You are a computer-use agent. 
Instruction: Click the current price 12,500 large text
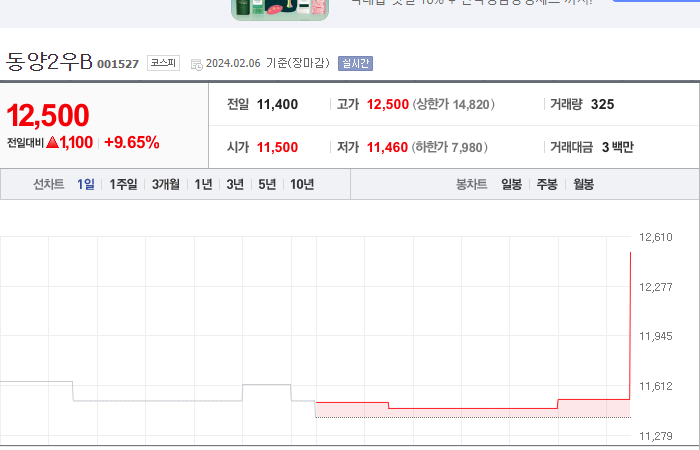pos(48,115)
